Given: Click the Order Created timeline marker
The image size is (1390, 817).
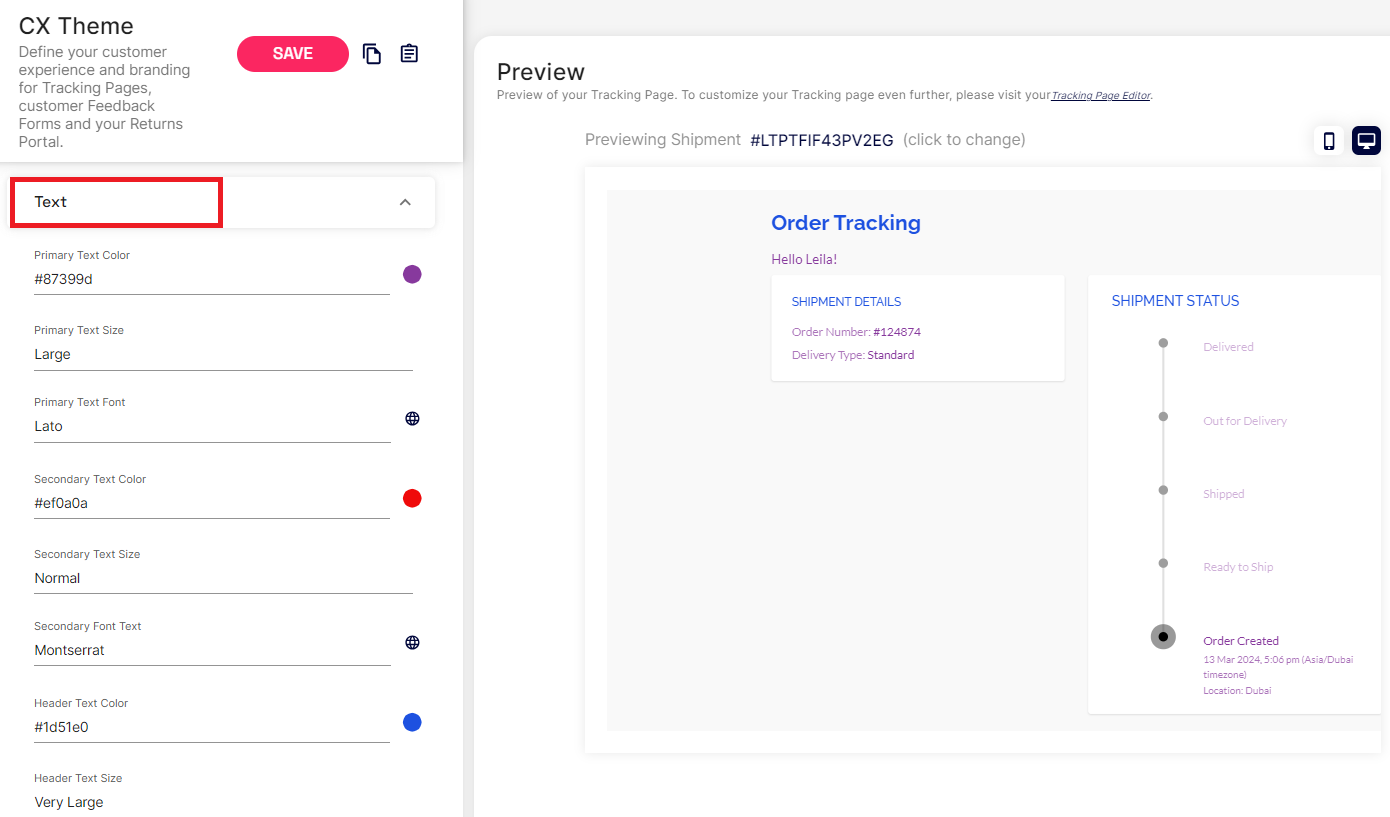Looking at the screenshot, I should 1163,637.
